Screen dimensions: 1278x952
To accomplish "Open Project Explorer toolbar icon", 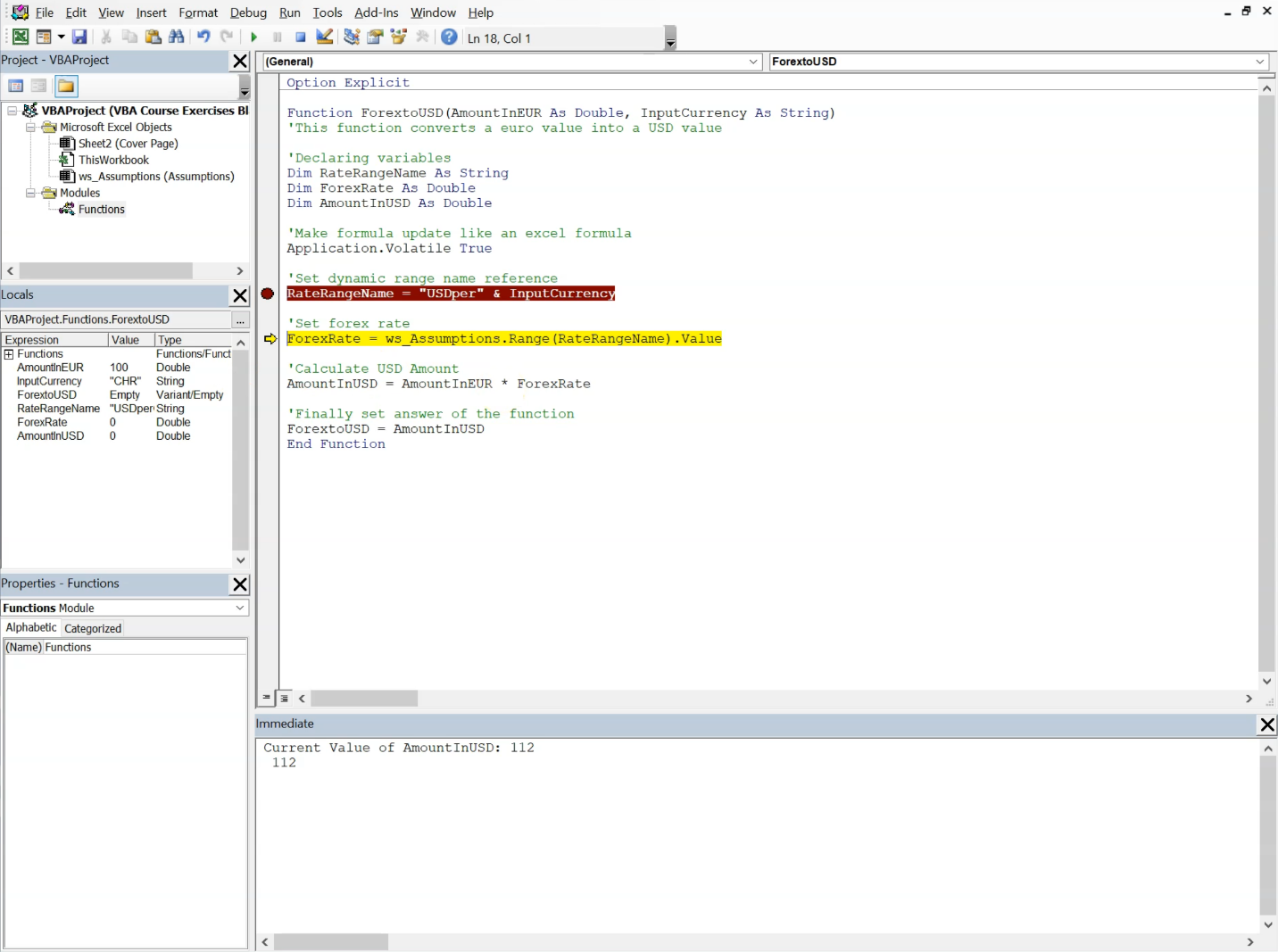I will coord(352,37).
